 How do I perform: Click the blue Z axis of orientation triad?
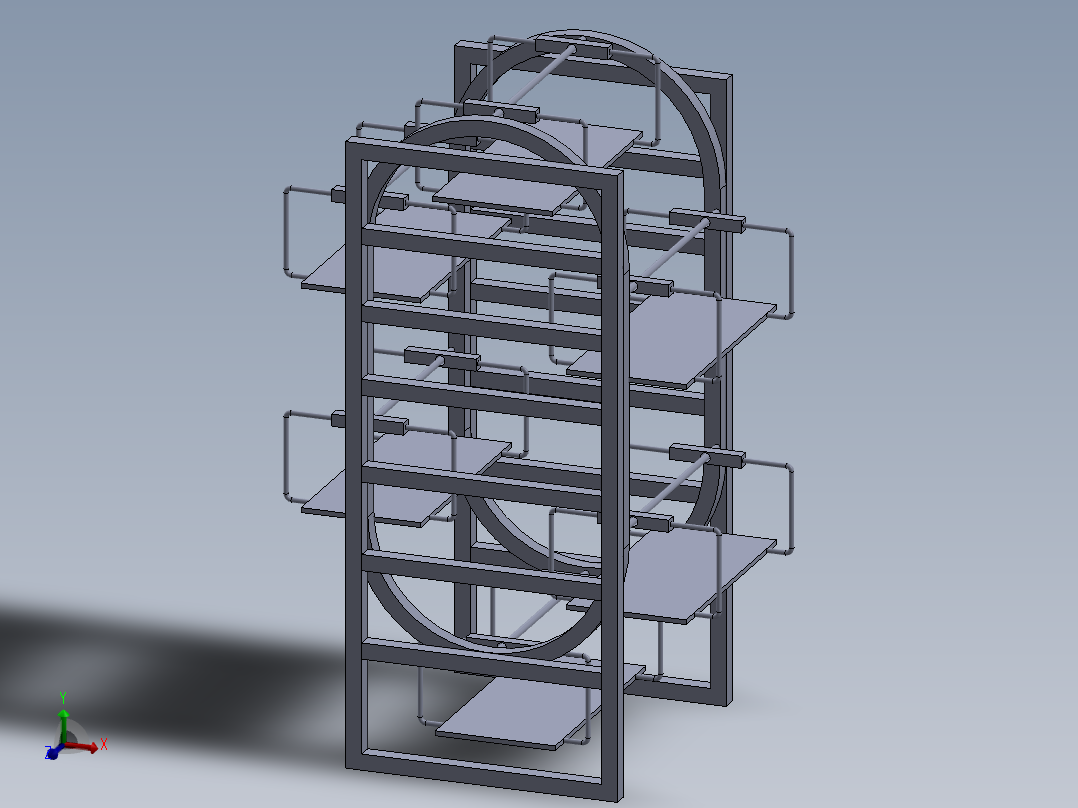(52, 752)
